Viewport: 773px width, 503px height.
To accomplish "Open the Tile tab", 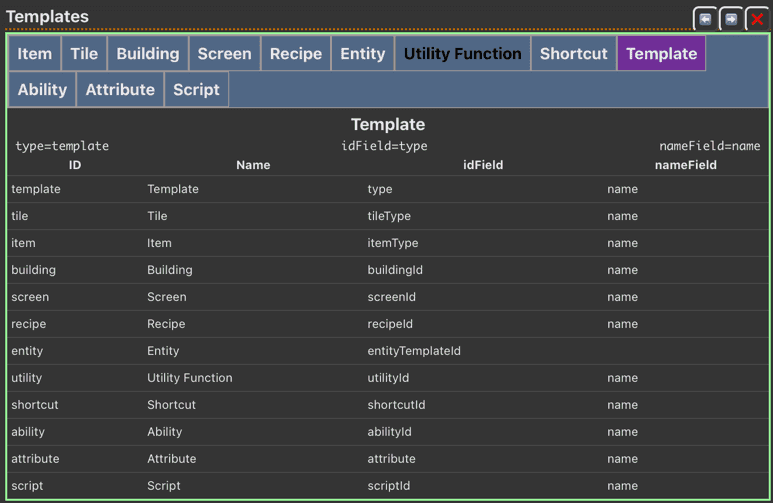I will click(84, 54).
